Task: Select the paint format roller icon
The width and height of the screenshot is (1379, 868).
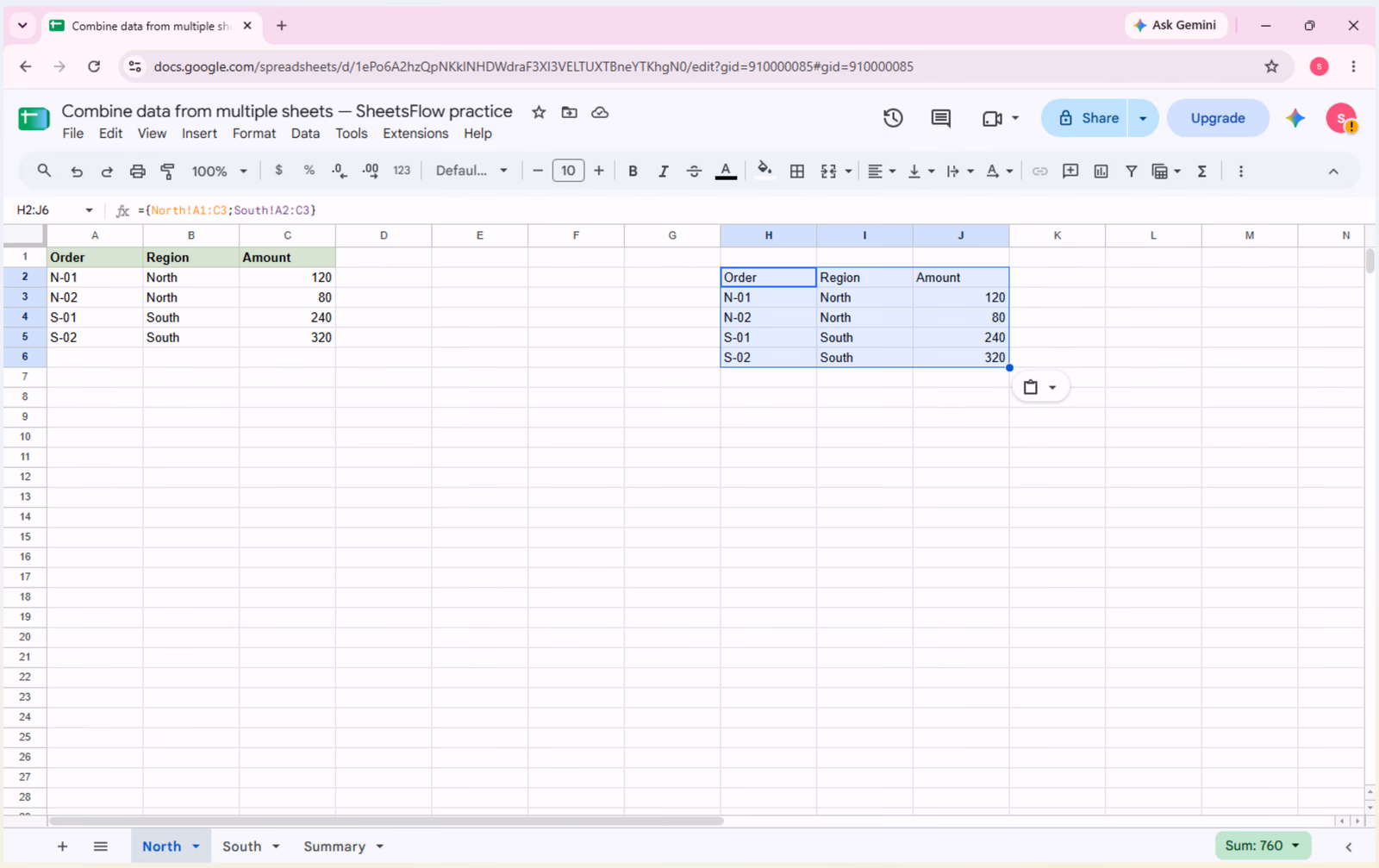Action: pos(168,172)
